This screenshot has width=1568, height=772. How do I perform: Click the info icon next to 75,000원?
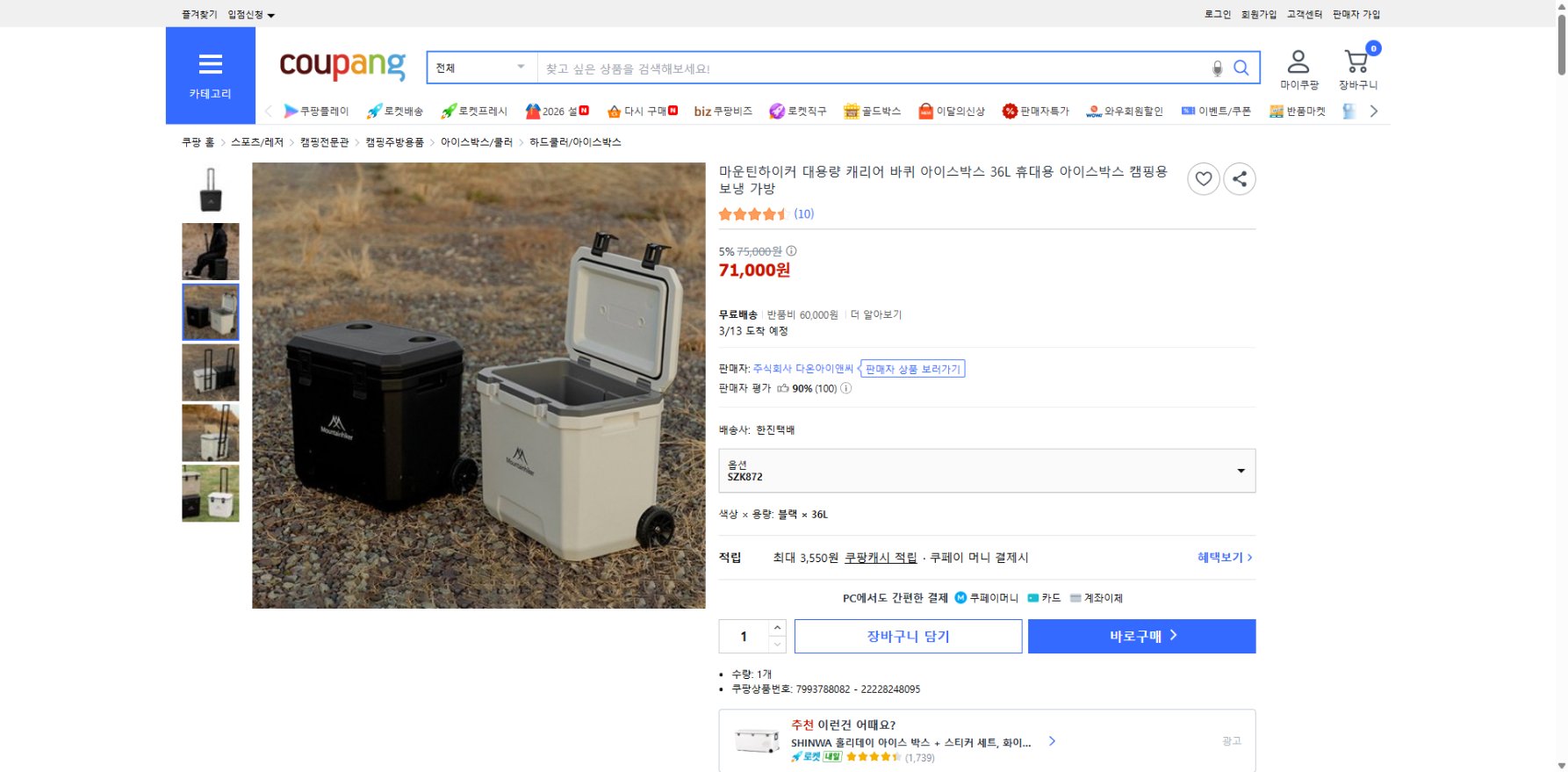coord(793,252)
